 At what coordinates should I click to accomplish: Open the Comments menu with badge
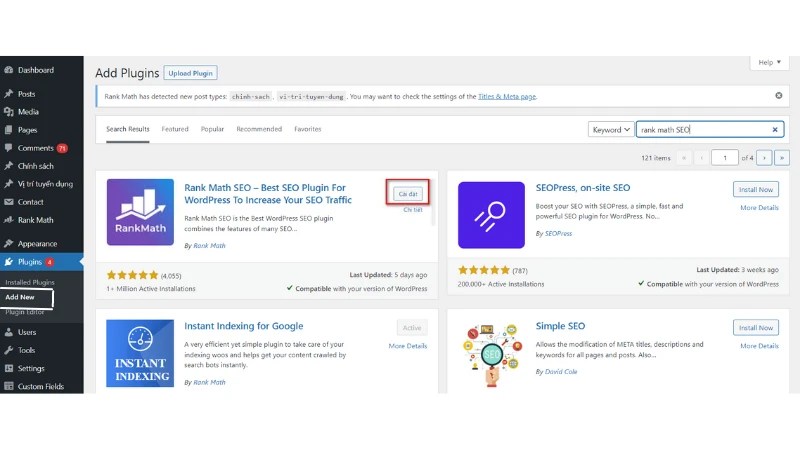[36, 148]
